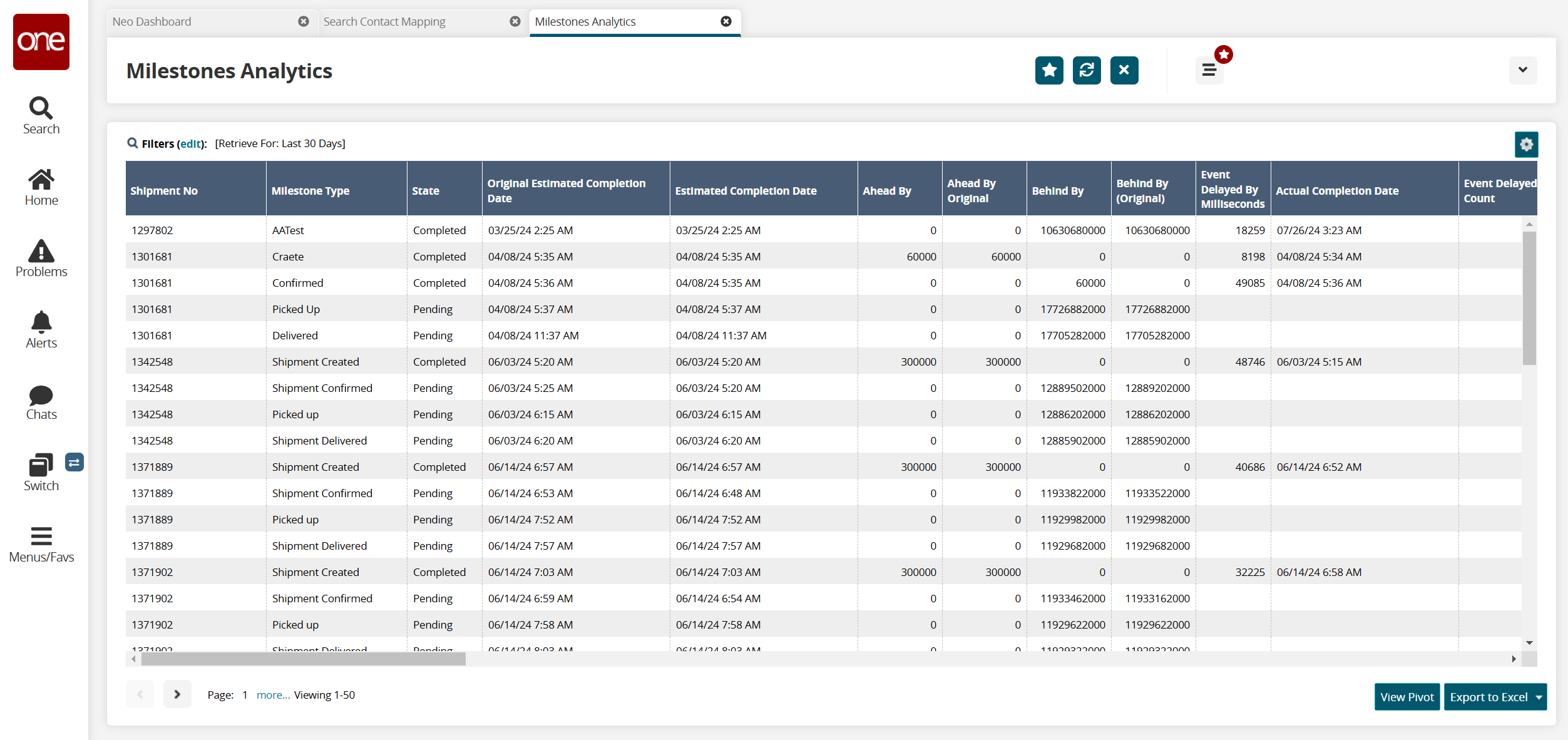Open the Switch windows icon
This screenshot has width=1568, height=740.
[x=41, y=473]
